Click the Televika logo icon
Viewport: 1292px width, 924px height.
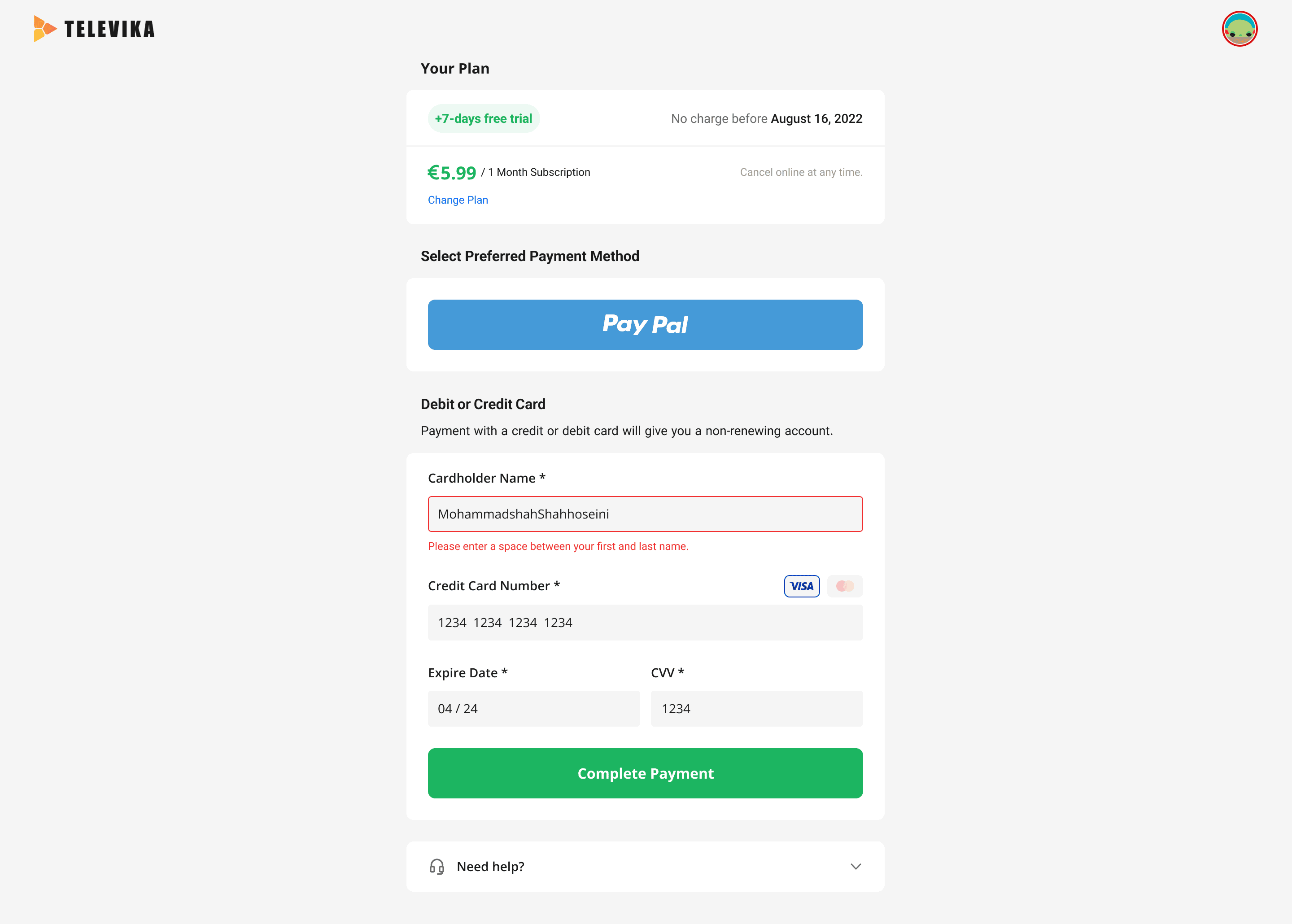(x=45, y=28)
